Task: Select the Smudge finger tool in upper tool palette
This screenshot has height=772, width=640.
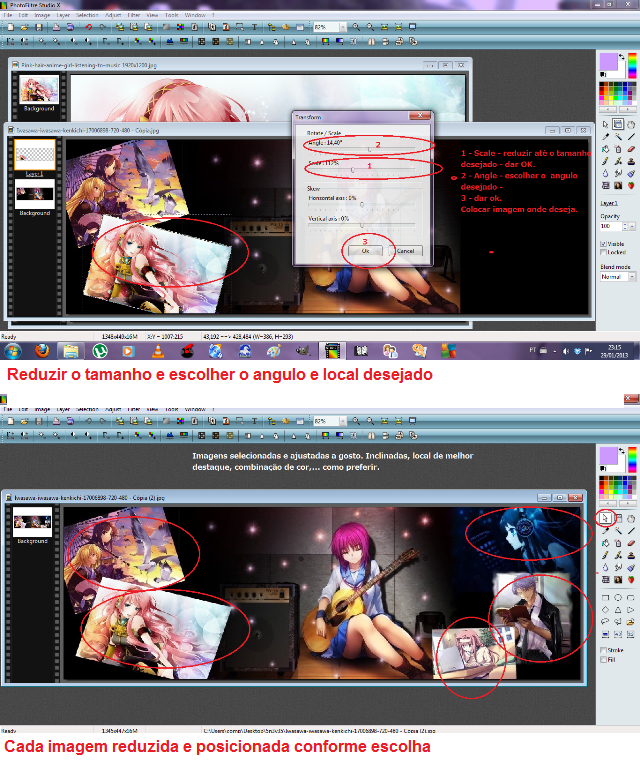Action: 618,173
